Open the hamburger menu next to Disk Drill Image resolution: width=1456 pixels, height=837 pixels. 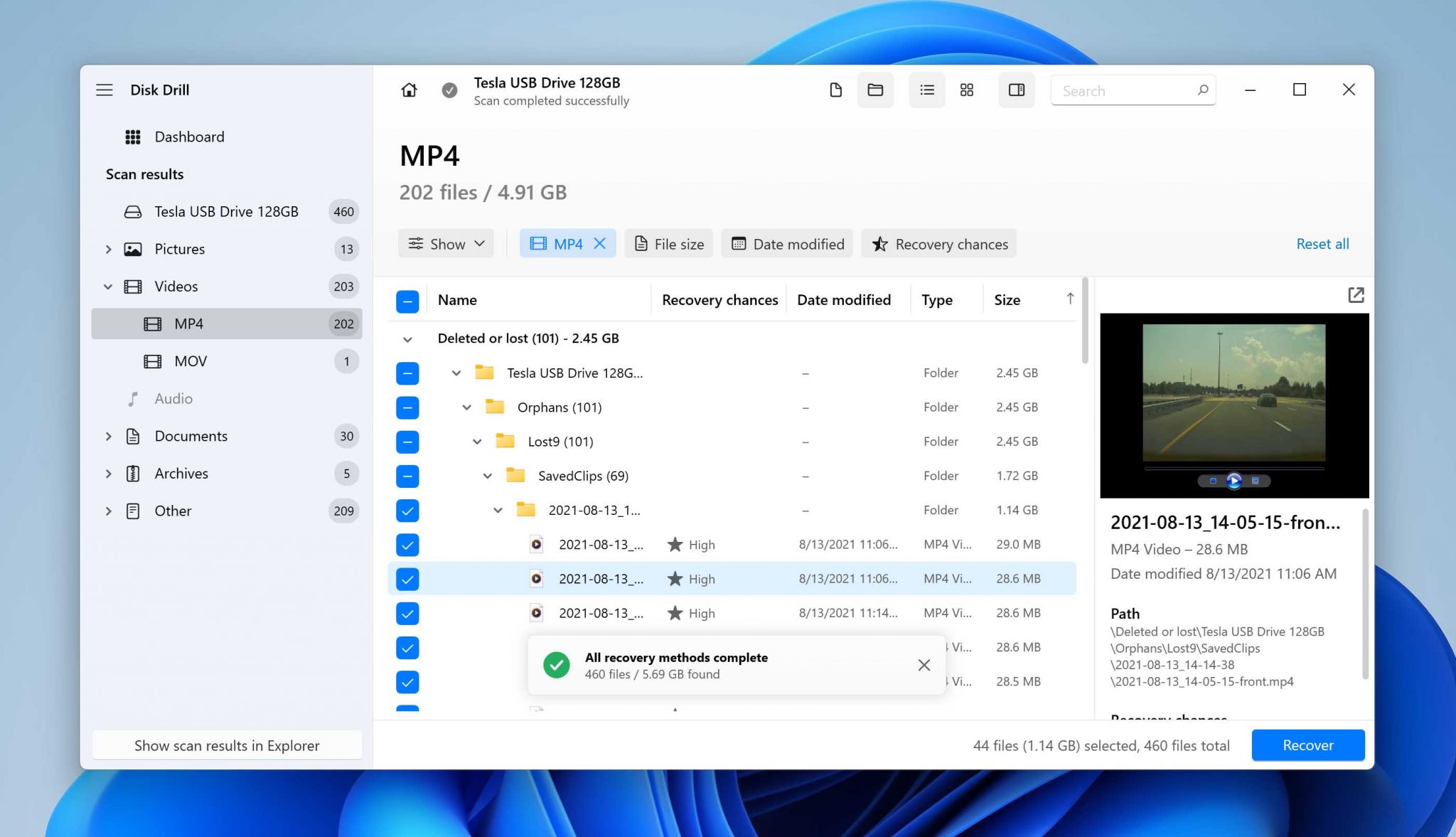point(105,90)
